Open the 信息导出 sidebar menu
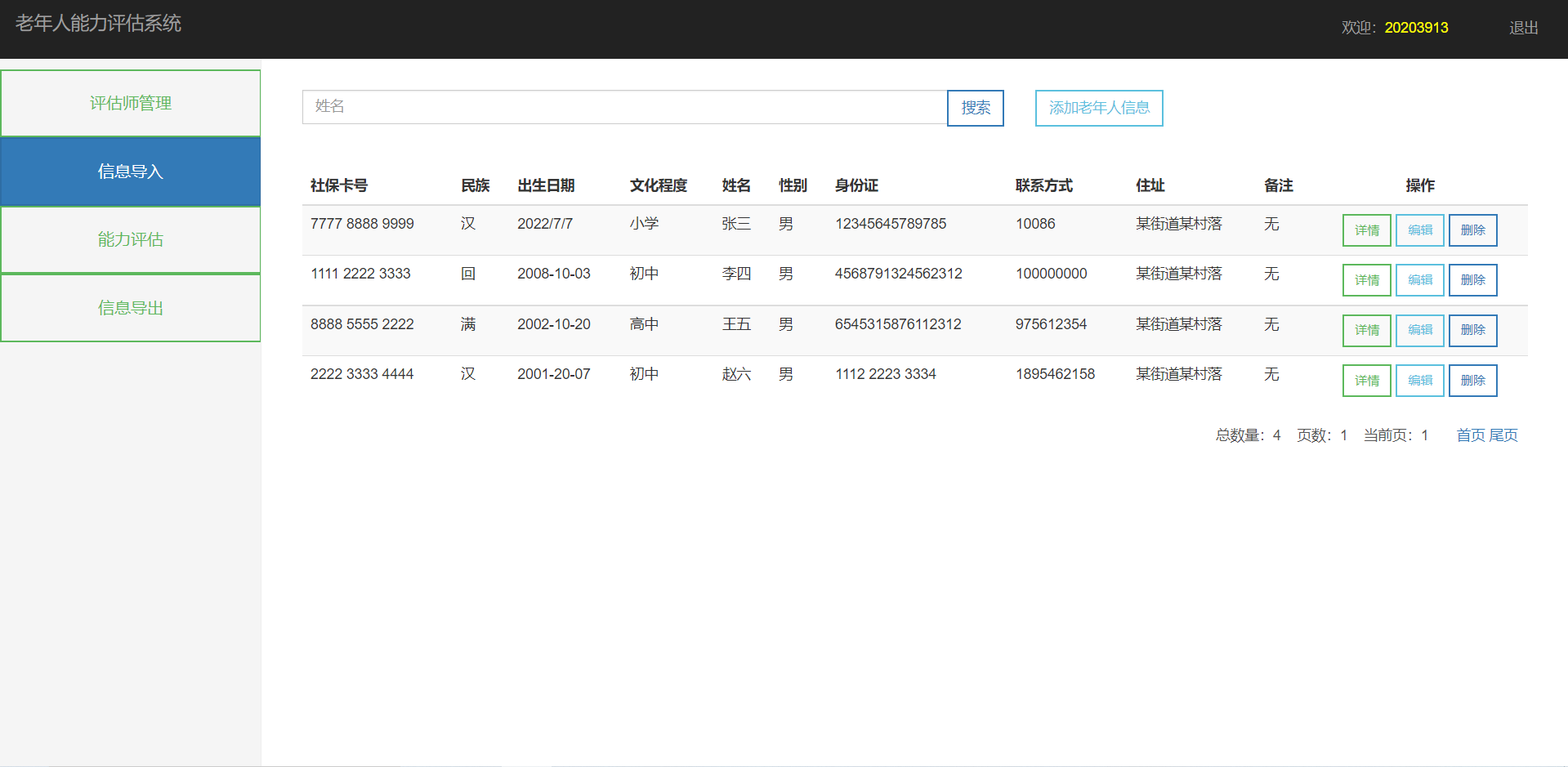Viewport: 1568px width, 767px height. click(x=131, y=308)
